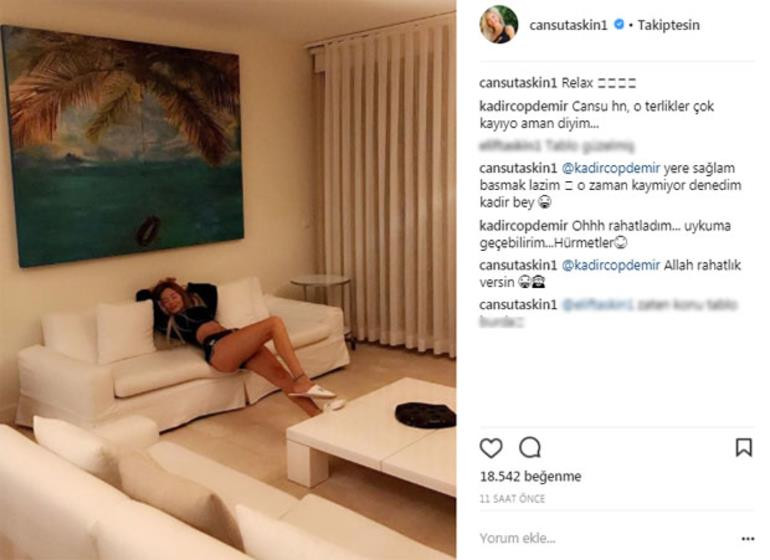Viewport: 770px width, 560px height.
Task: Open kadircopdemir's profile from the first comment
Action: tap(523, 106)
